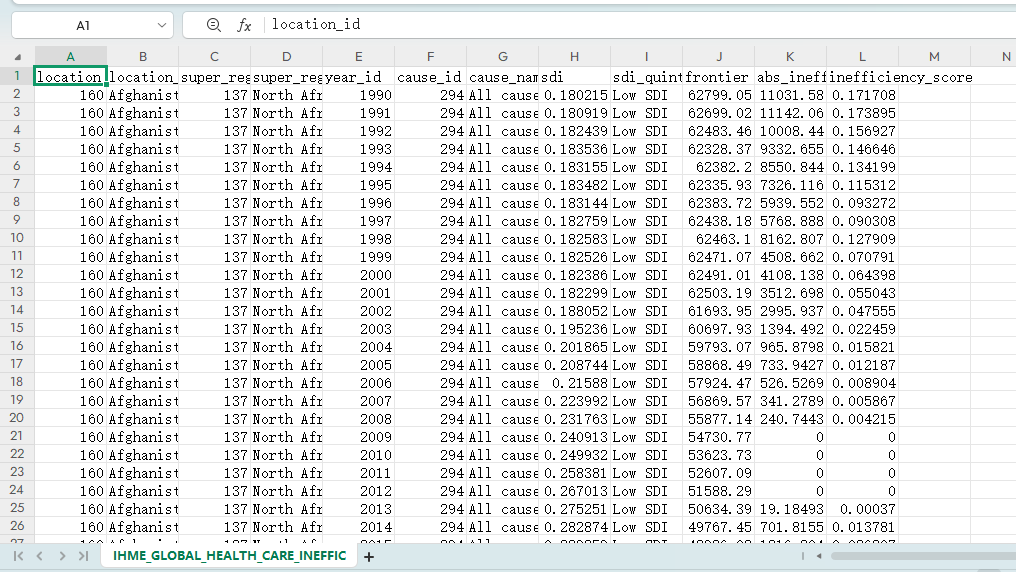Click sdi value 0.282874
1016x572 pixels.
574,527
